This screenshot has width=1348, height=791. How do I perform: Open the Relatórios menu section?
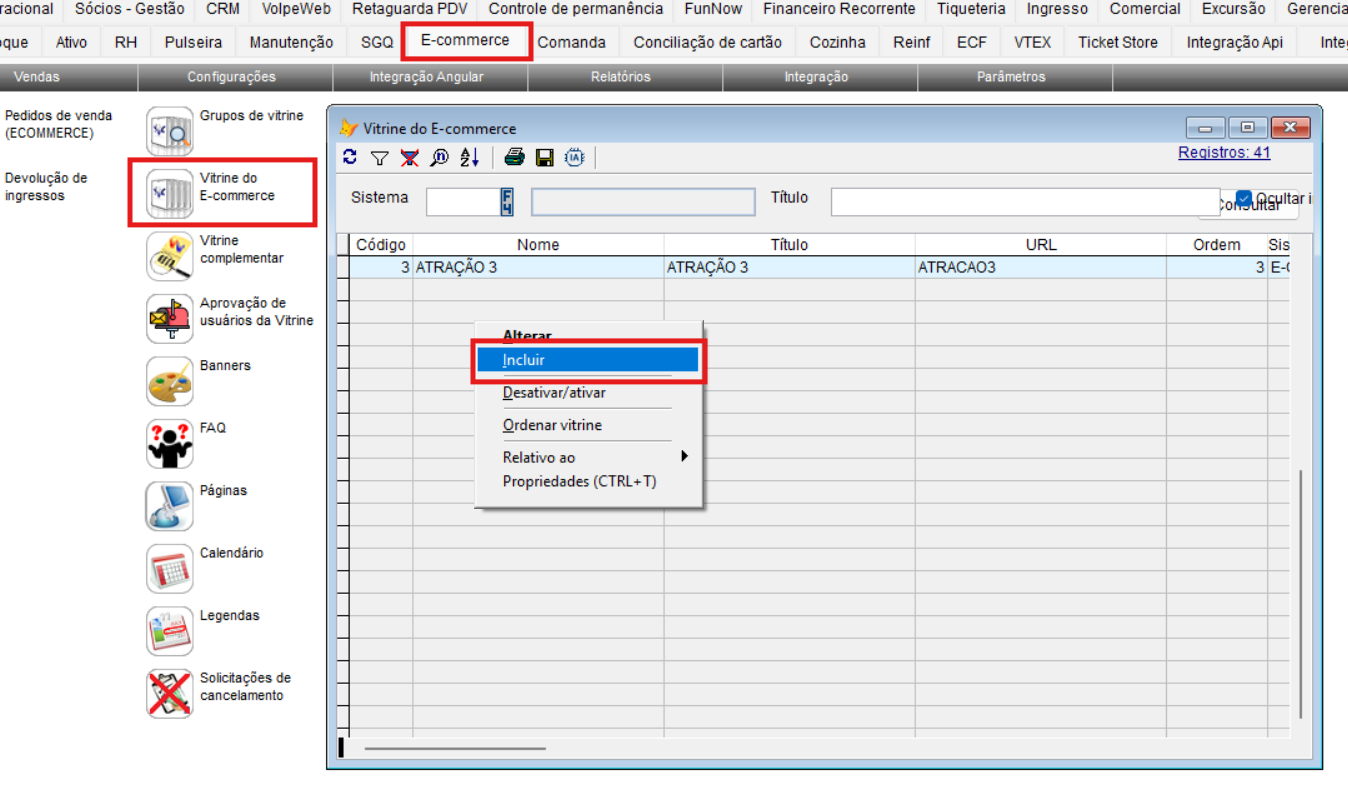point(620,77)
